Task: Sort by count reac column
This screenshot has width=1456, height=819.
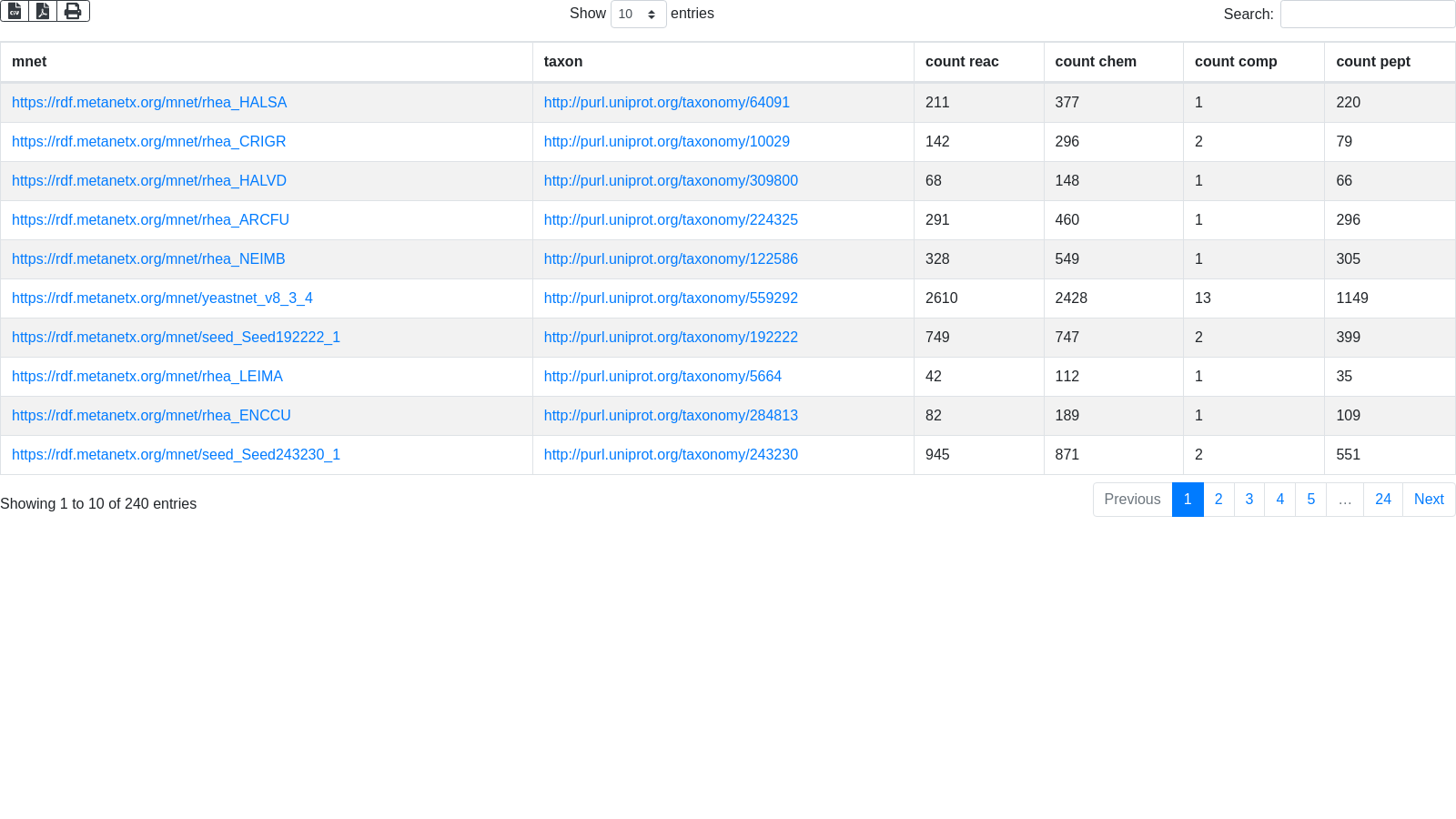Action: click(962, 62)
